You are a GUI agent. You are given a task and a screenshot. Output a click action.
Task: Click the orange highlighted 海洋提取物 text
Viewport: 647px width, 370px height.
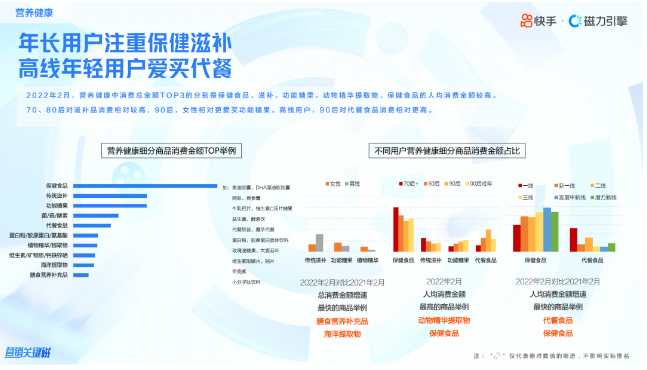pyautogui.click(x=342, y=334)
